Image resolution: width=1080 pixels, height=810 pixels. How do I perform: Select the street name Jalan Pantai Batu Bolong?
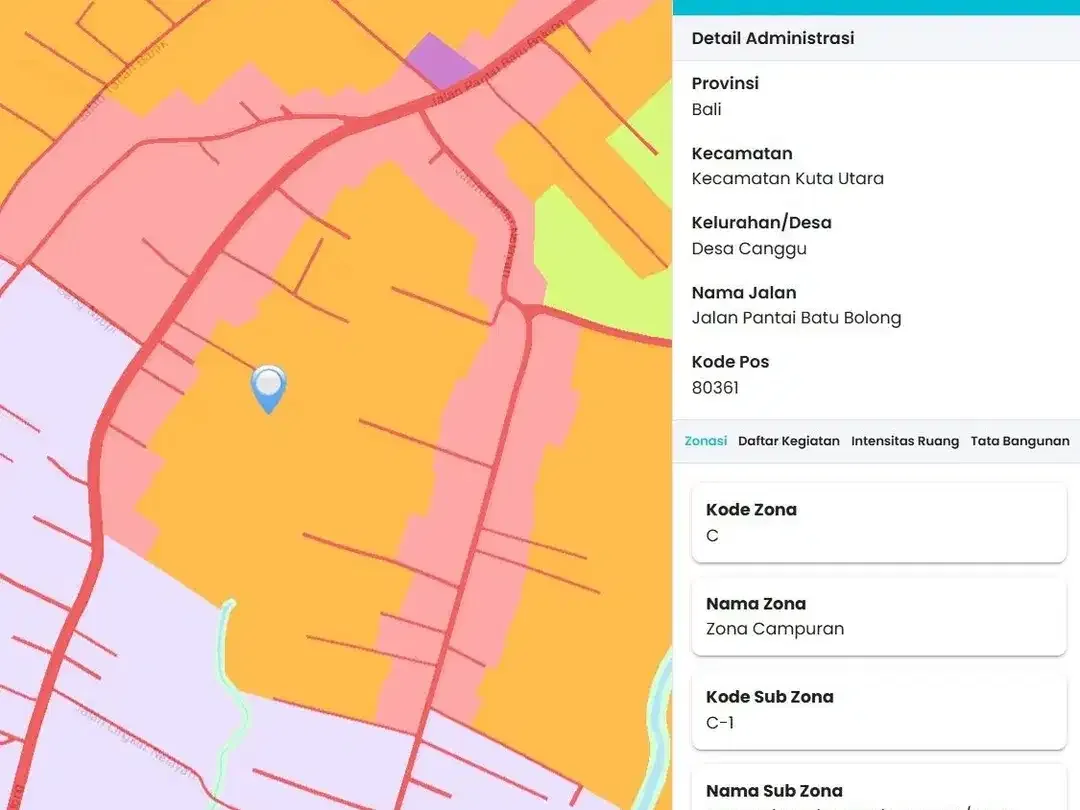pyautogui.click(x=796, y=318)
